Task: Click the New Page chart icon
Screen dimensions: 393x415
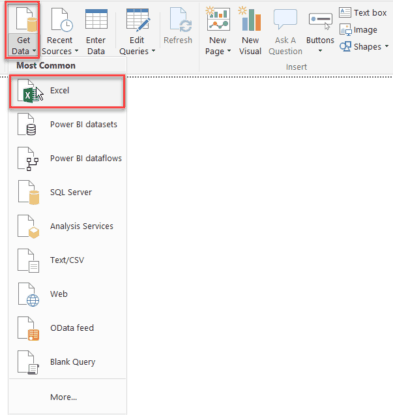Action: pos(218,20)
